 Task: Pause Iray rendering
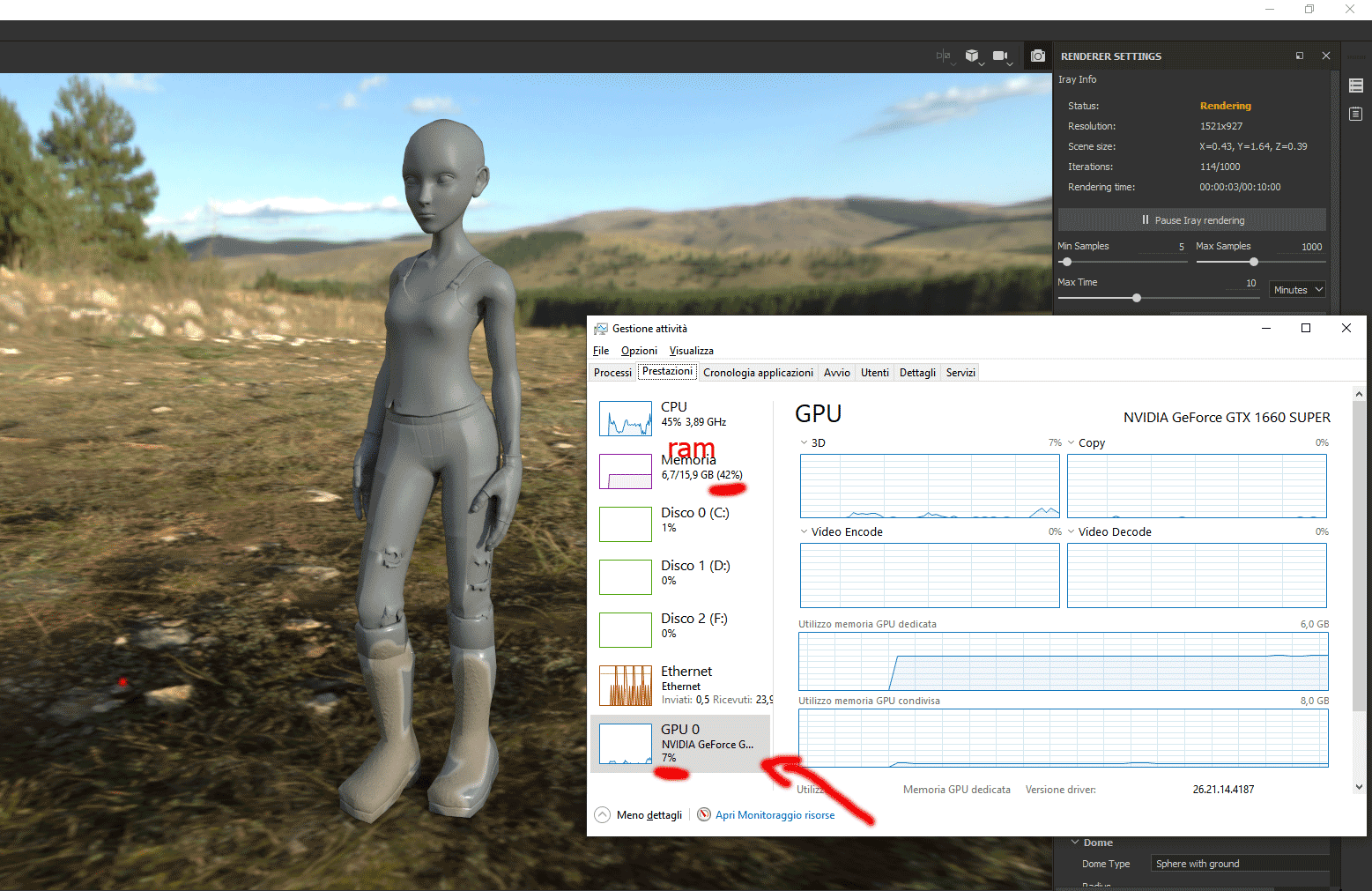1192,220
